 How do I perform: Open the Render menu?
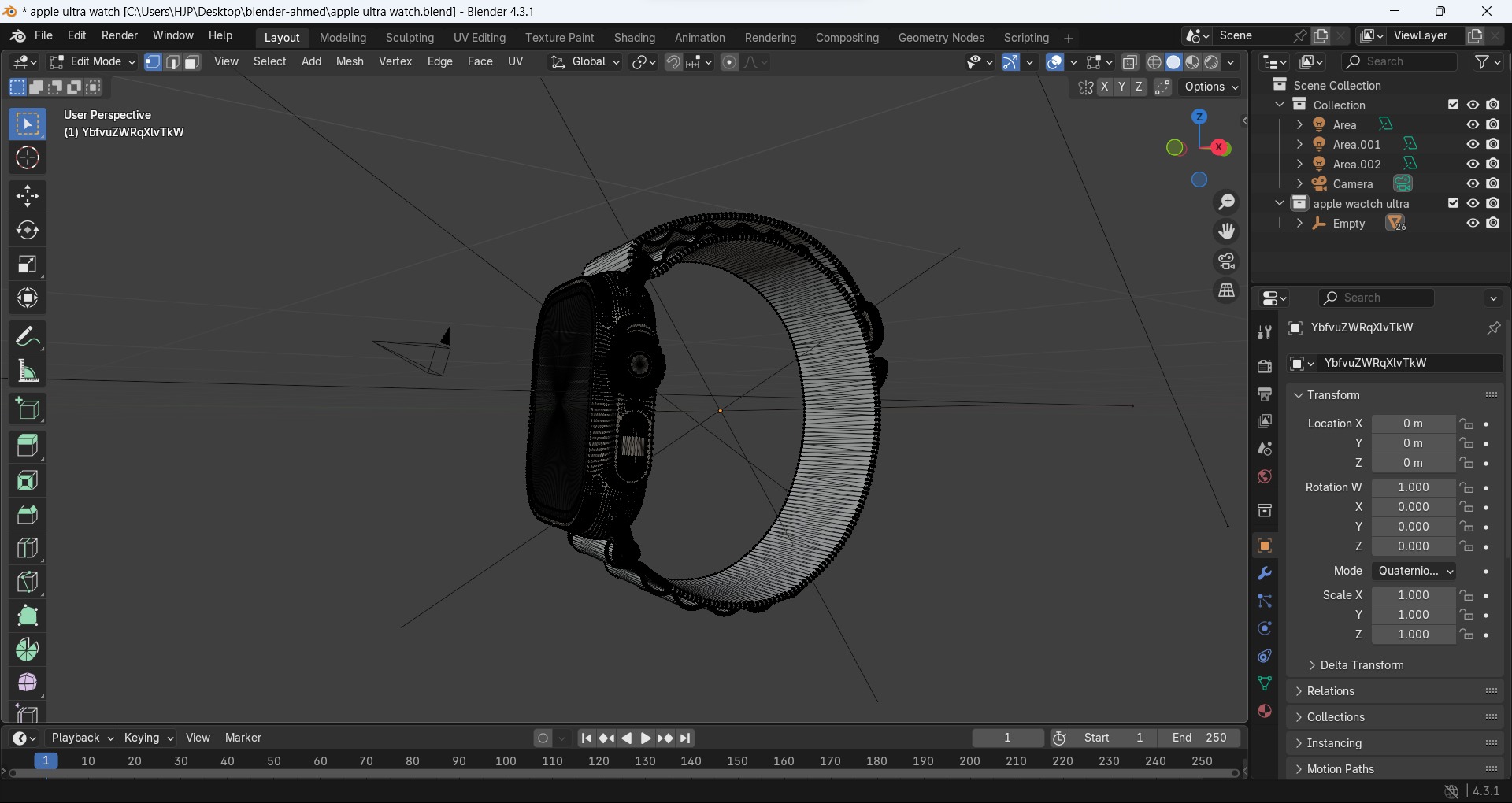pyautogui.click(x=120, y=35)
